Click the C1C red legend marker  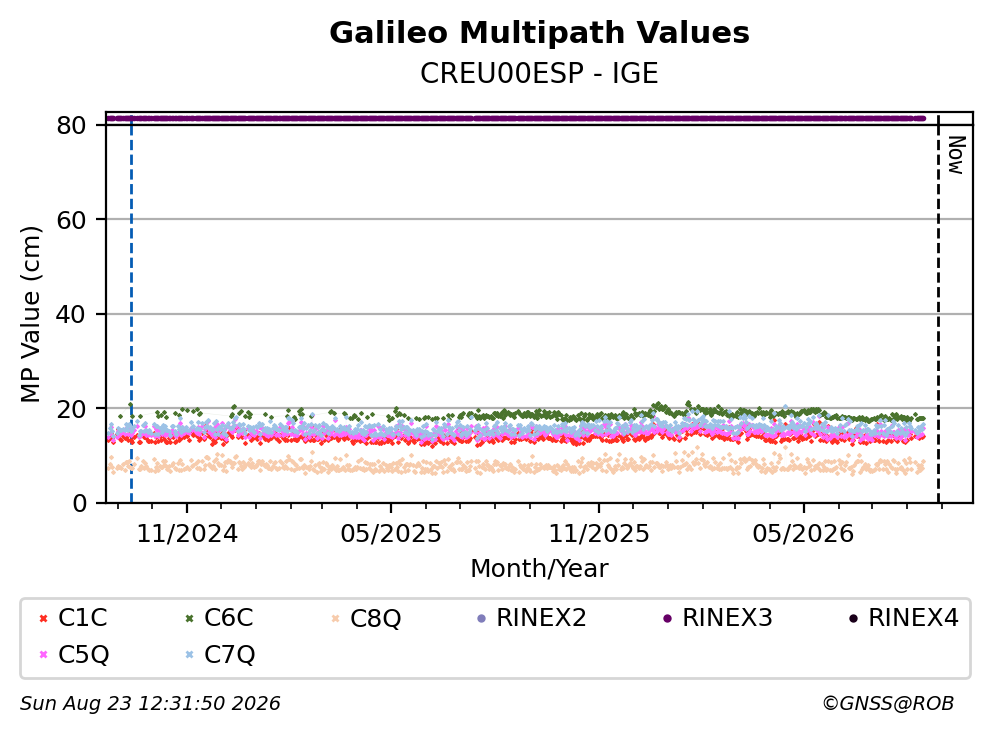tap(43, 619)
